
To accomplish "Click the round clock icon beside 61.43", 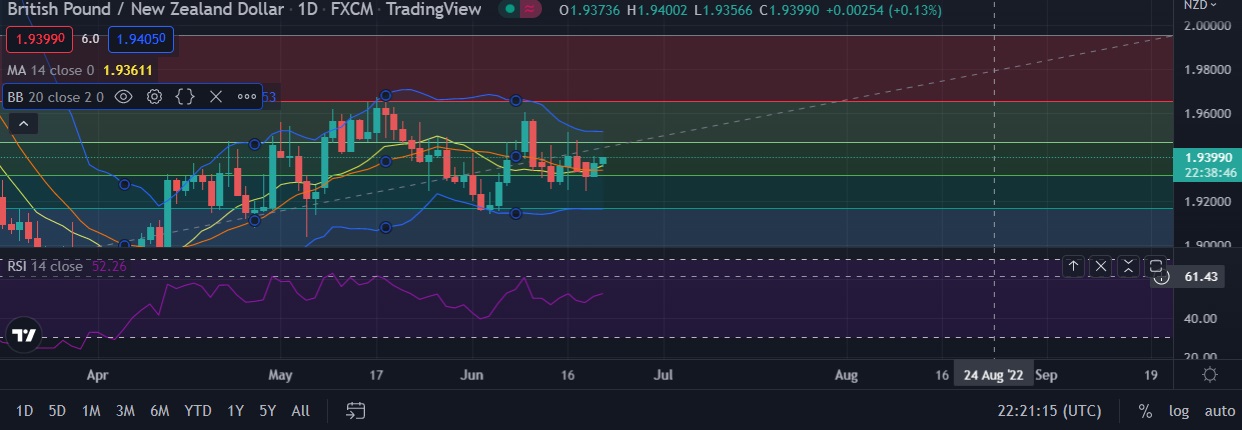I will (1161, 277).
